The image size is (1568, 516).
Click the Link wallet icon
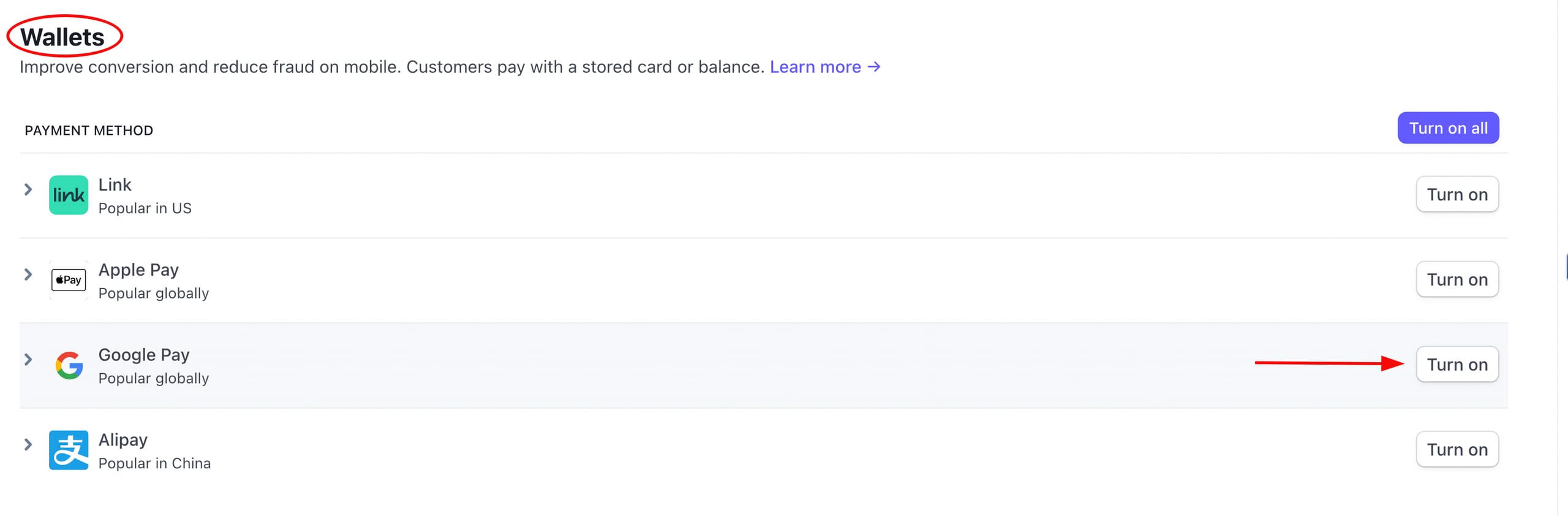tap(68, 195)
